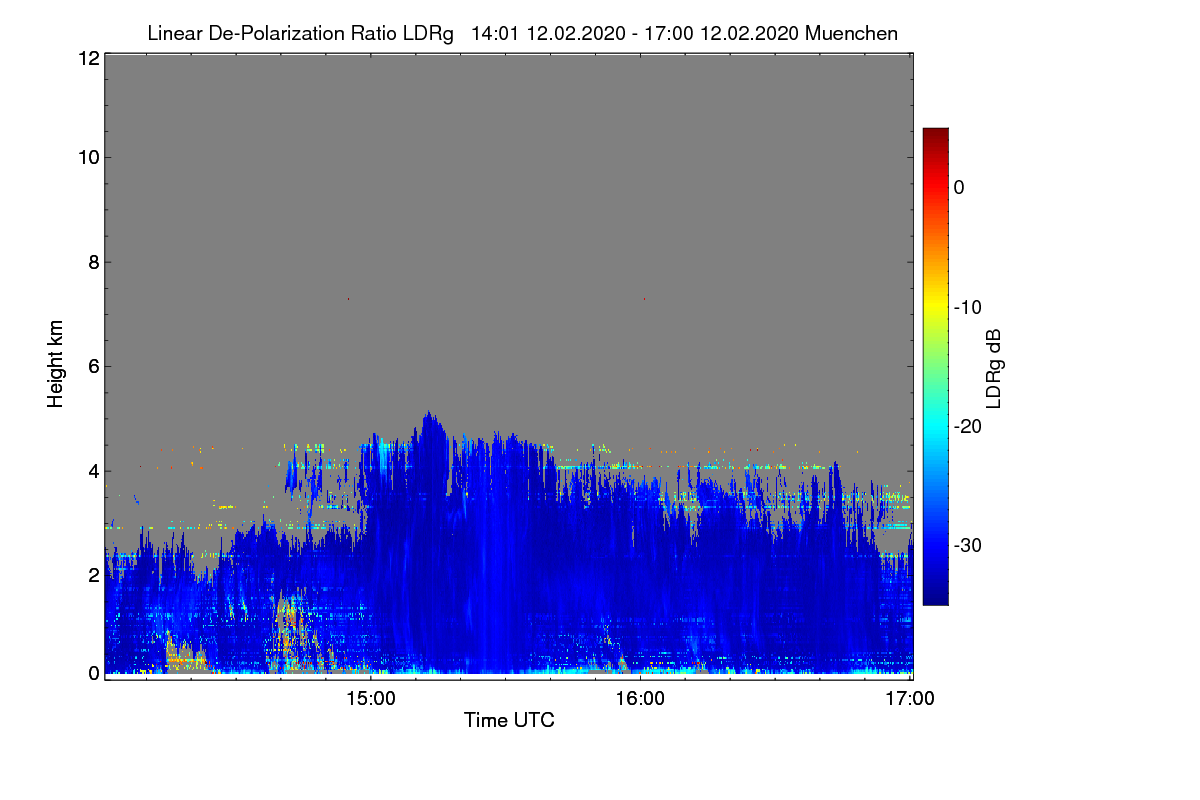Viewport: 1200px width, 800px height.
Task: Click the '6' height axis tick label
Action: (93, 367)
